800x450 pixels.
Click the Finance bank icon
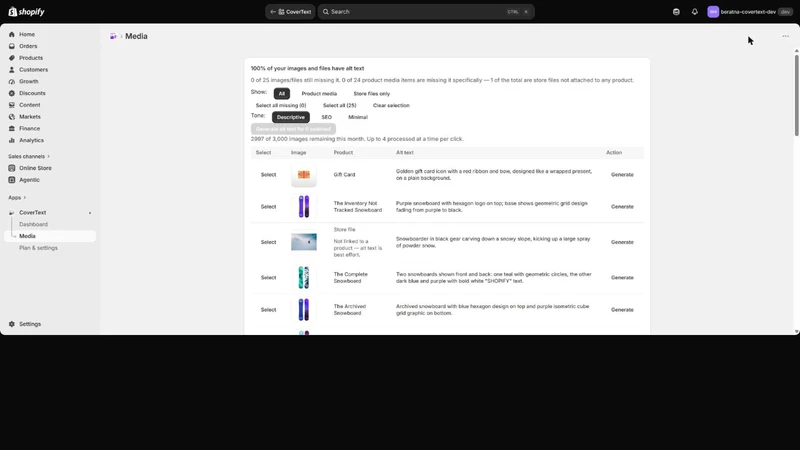pyautogui.click(x=12, y=128)
